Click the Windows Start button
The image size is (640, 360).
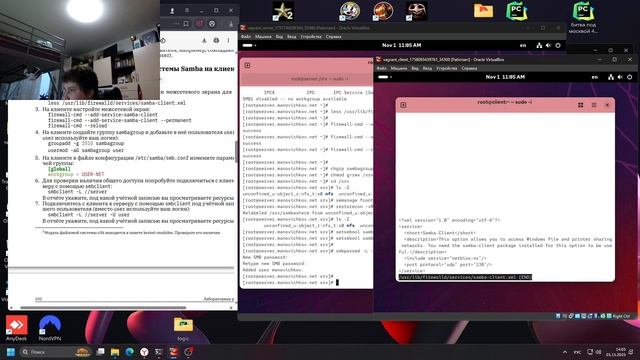[11, 352]
